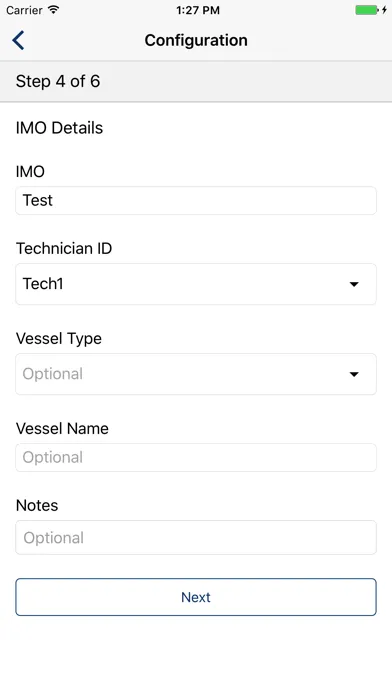The image size is (392, 696).
Task: Open Vessel Type dropdown arrow
Action: point(354,374)
